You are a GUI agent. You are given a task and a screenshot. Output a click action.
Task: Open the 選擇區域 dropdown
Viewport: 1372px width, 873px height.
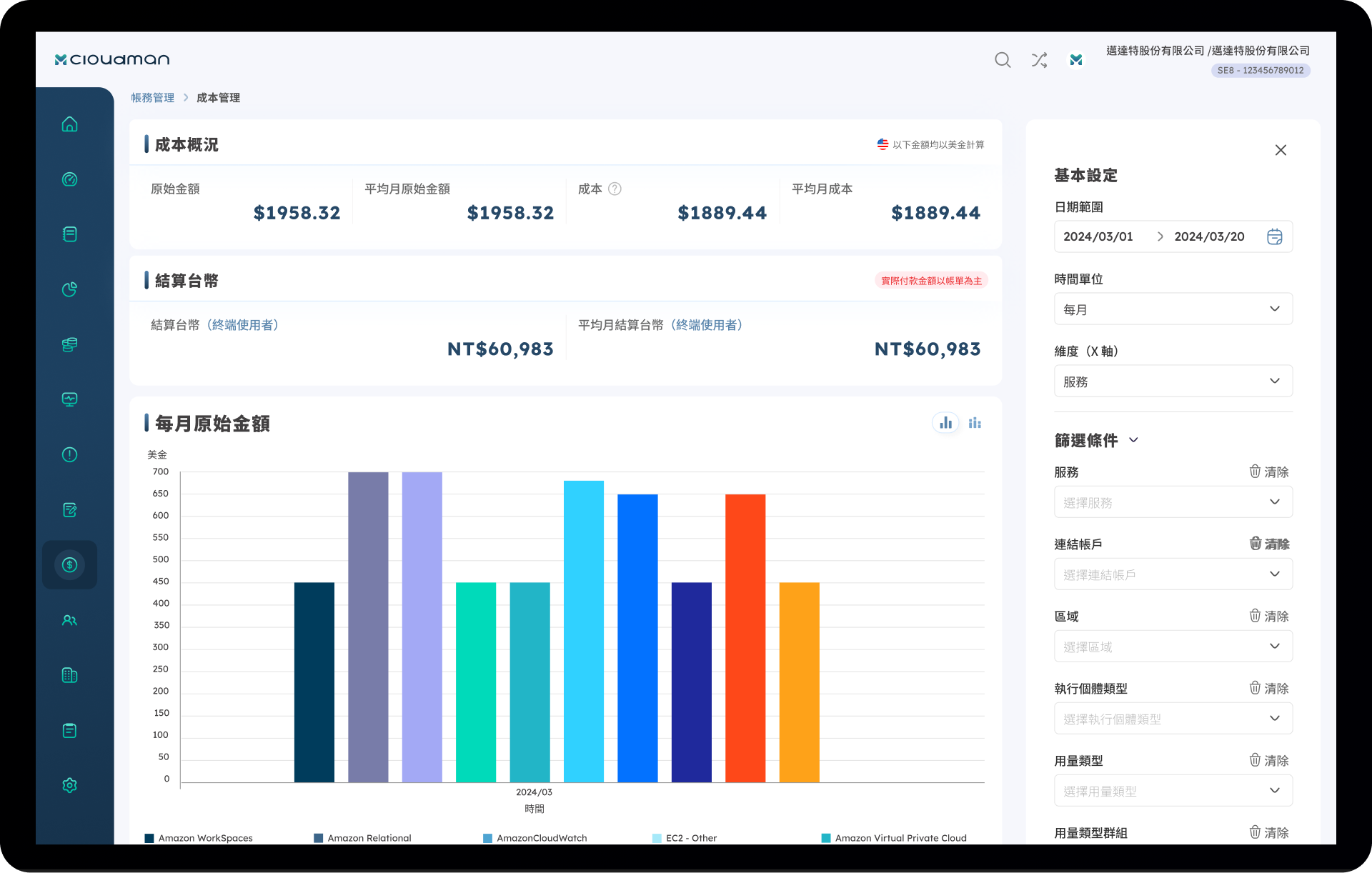pos(1173,646)
